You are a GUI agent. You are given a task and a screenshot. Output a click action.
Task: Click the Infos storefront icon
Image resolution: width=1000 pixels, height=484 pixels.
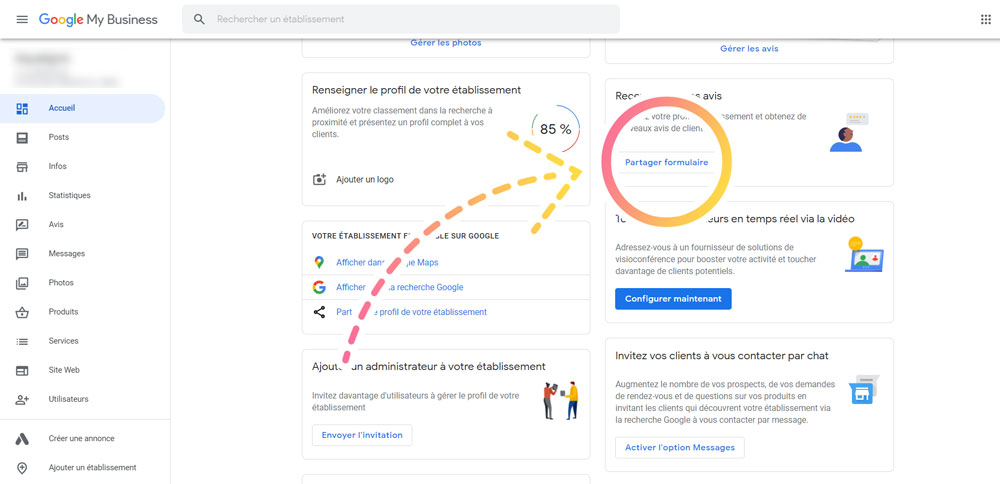click(x=22, y=166)
